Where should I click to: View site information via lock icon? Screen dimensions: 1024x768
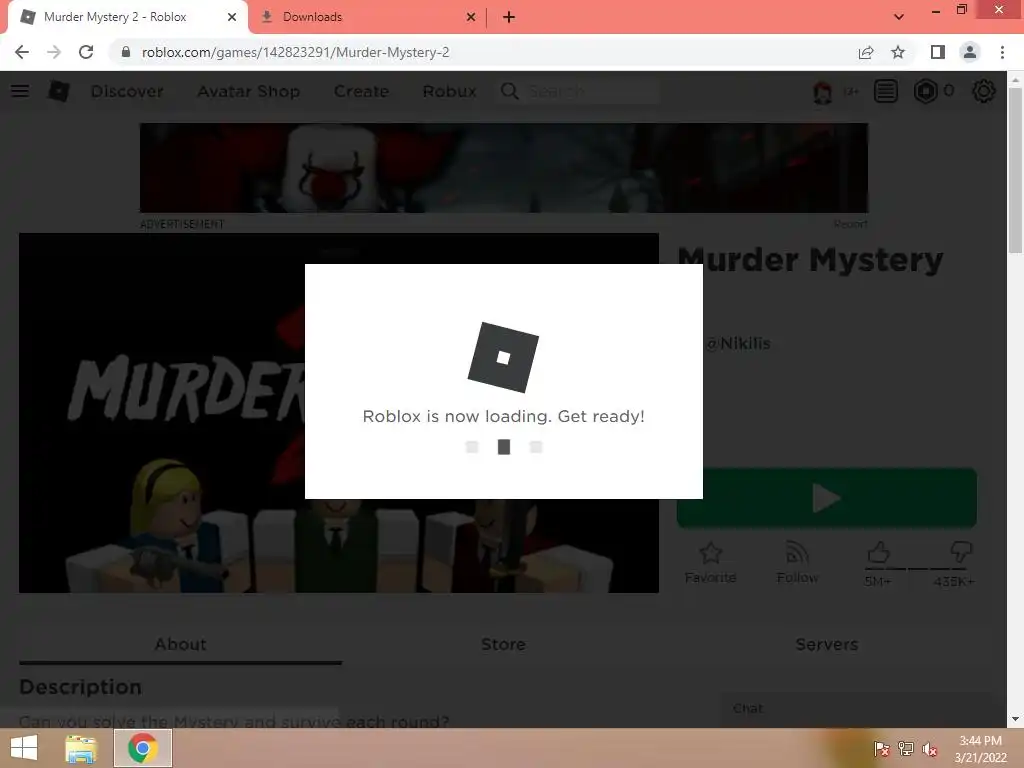click(x=126, y=52)
